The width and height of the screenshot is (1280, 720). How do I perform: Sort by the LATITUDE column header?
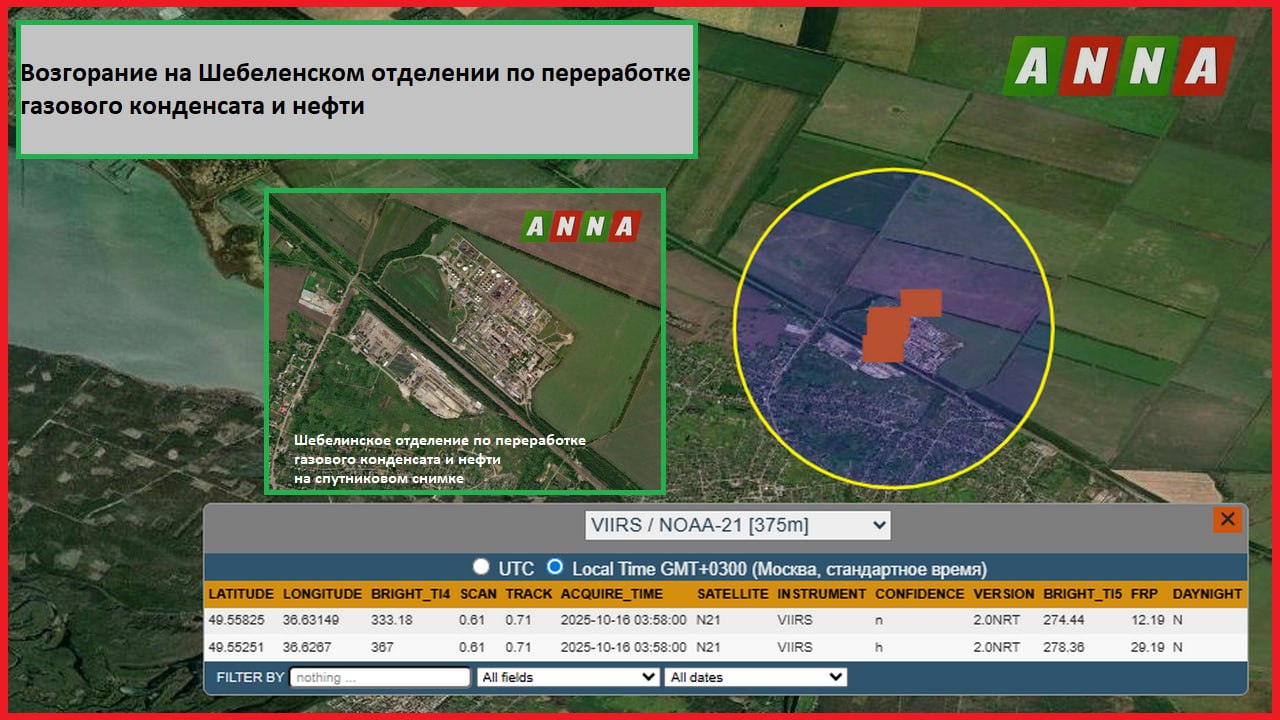pos(241,594)
